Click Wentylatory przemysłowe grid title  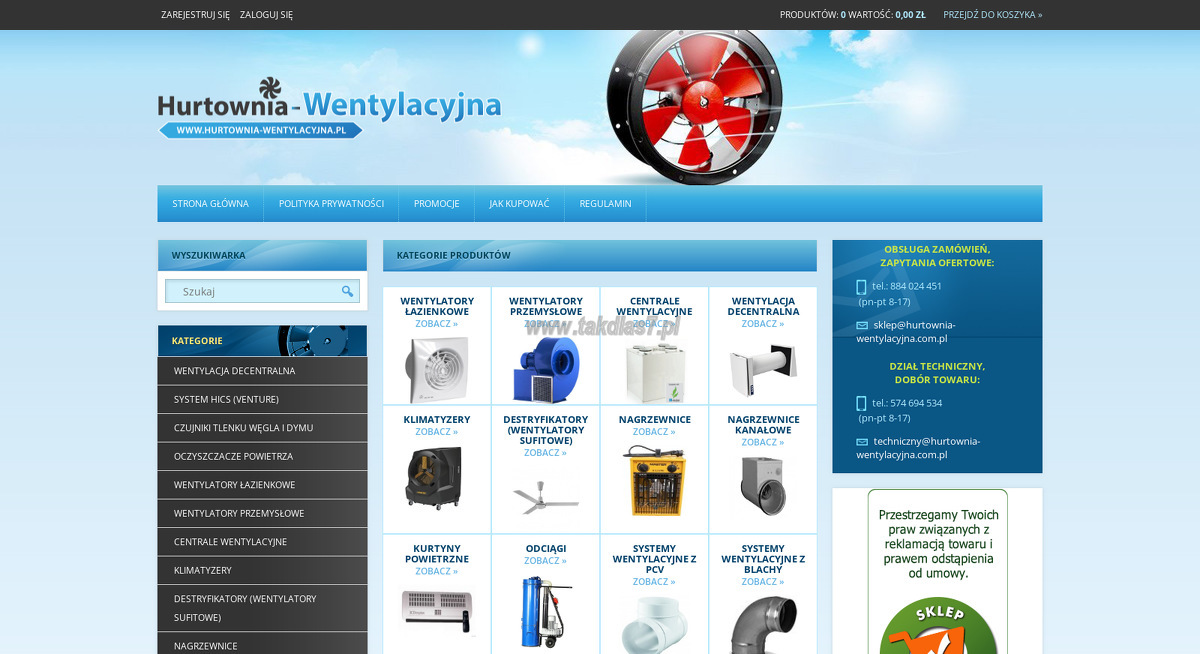(546, 306)
